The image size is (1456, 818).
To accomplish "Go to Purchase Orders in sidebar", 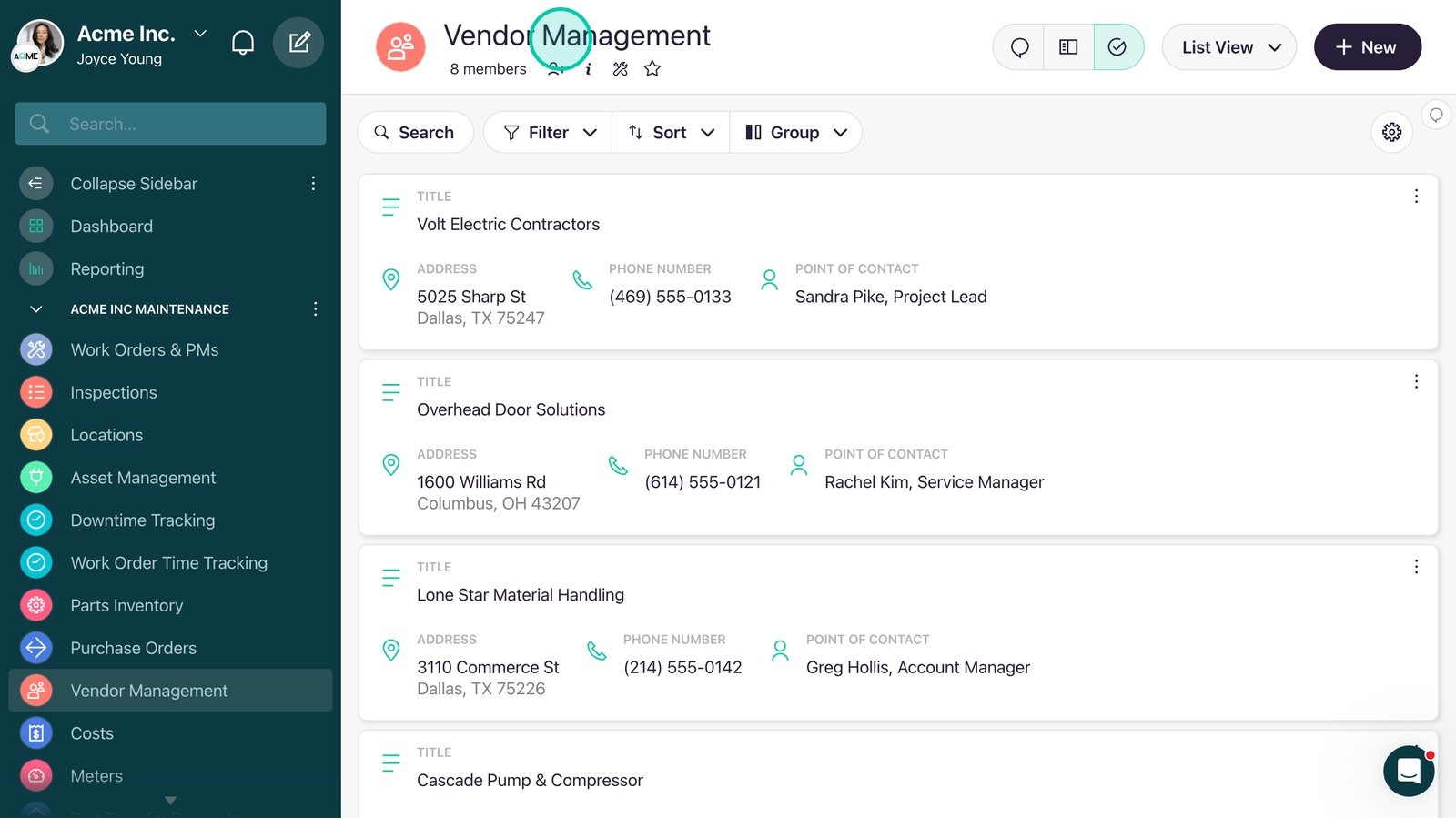I will point(134,649).
